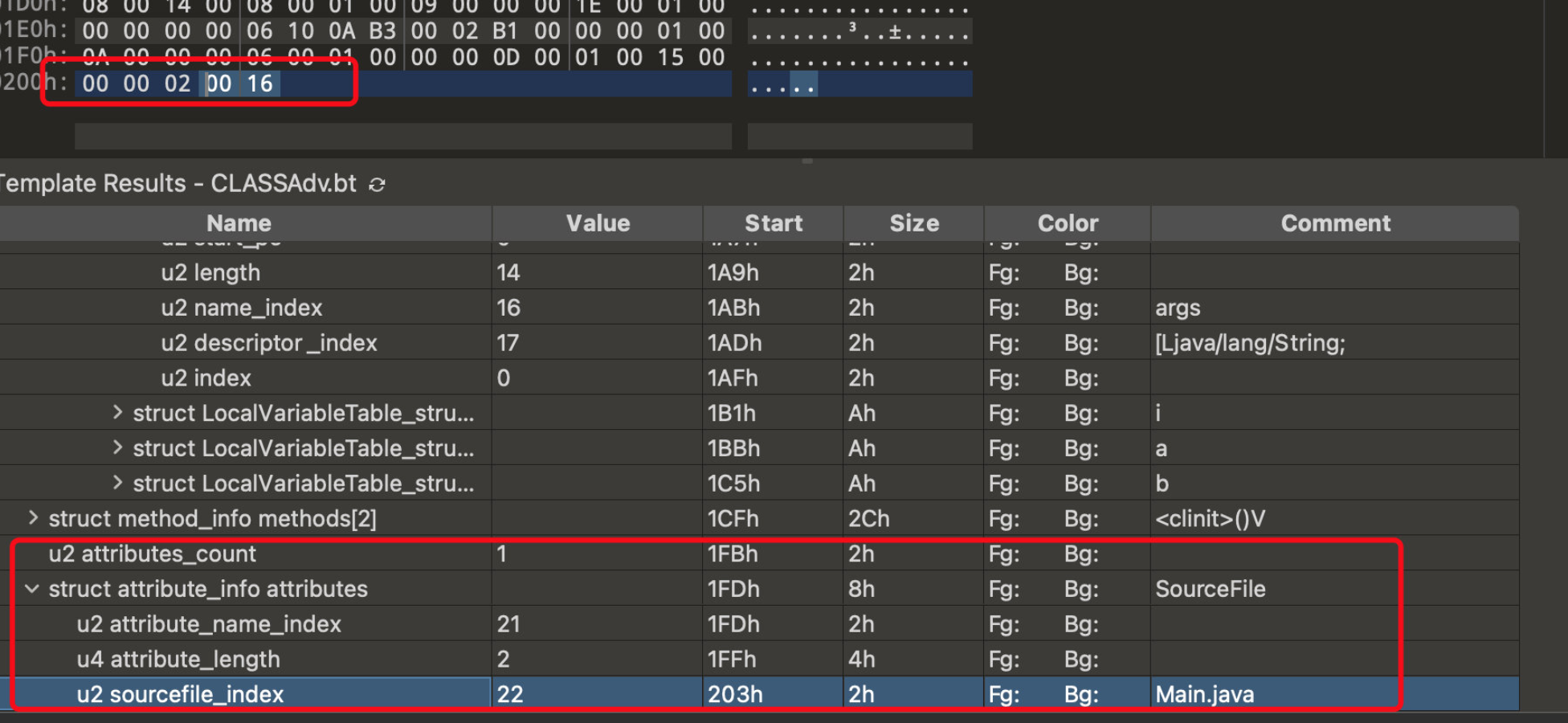
Task: Click hex byte 16 in the 200h row
Action: coord(259,84)
